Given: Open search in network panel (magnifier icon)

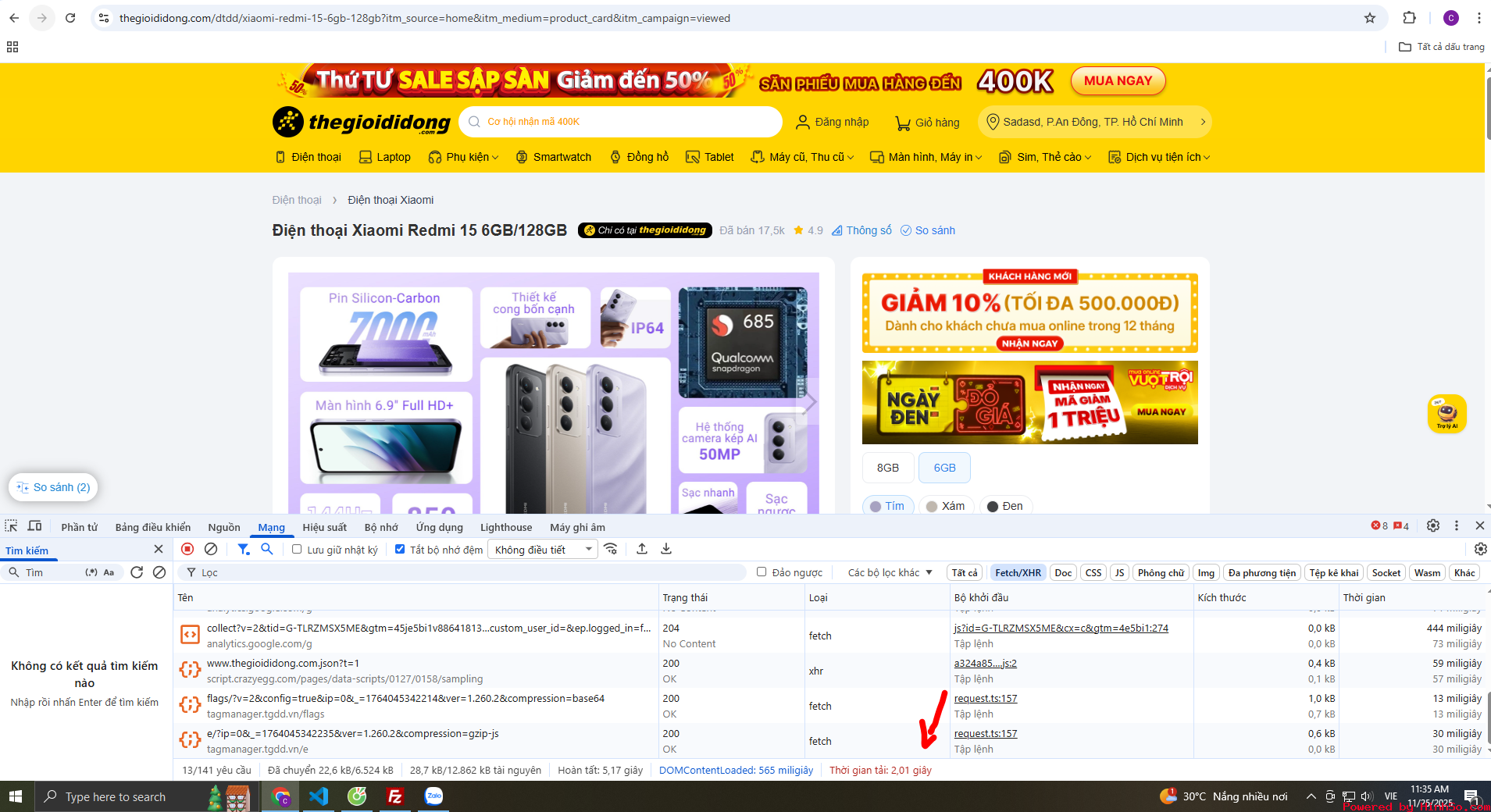Looking at the screenshot, I should pyautogui.click(x=267, y=549).
